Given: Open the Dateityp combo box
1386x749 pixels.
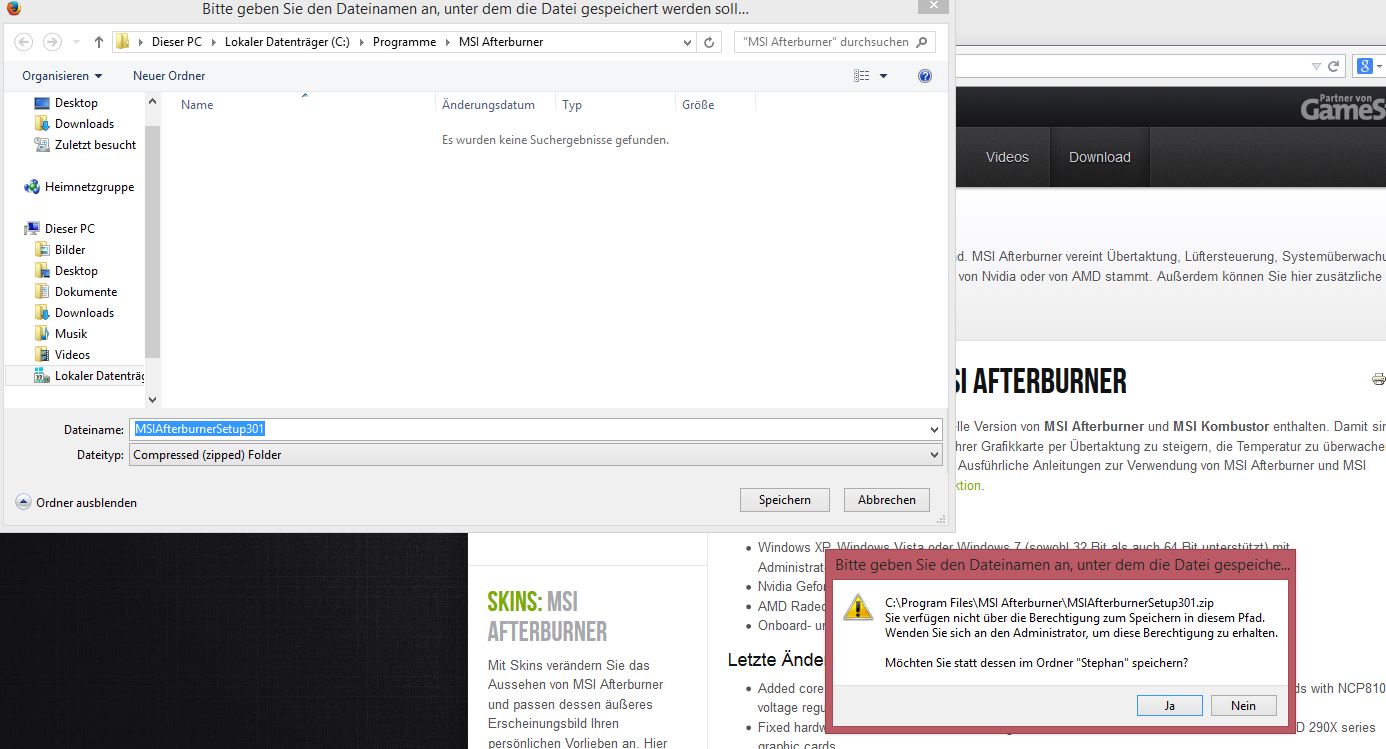Looking at the screenshot, I should [x=536, y=455].
